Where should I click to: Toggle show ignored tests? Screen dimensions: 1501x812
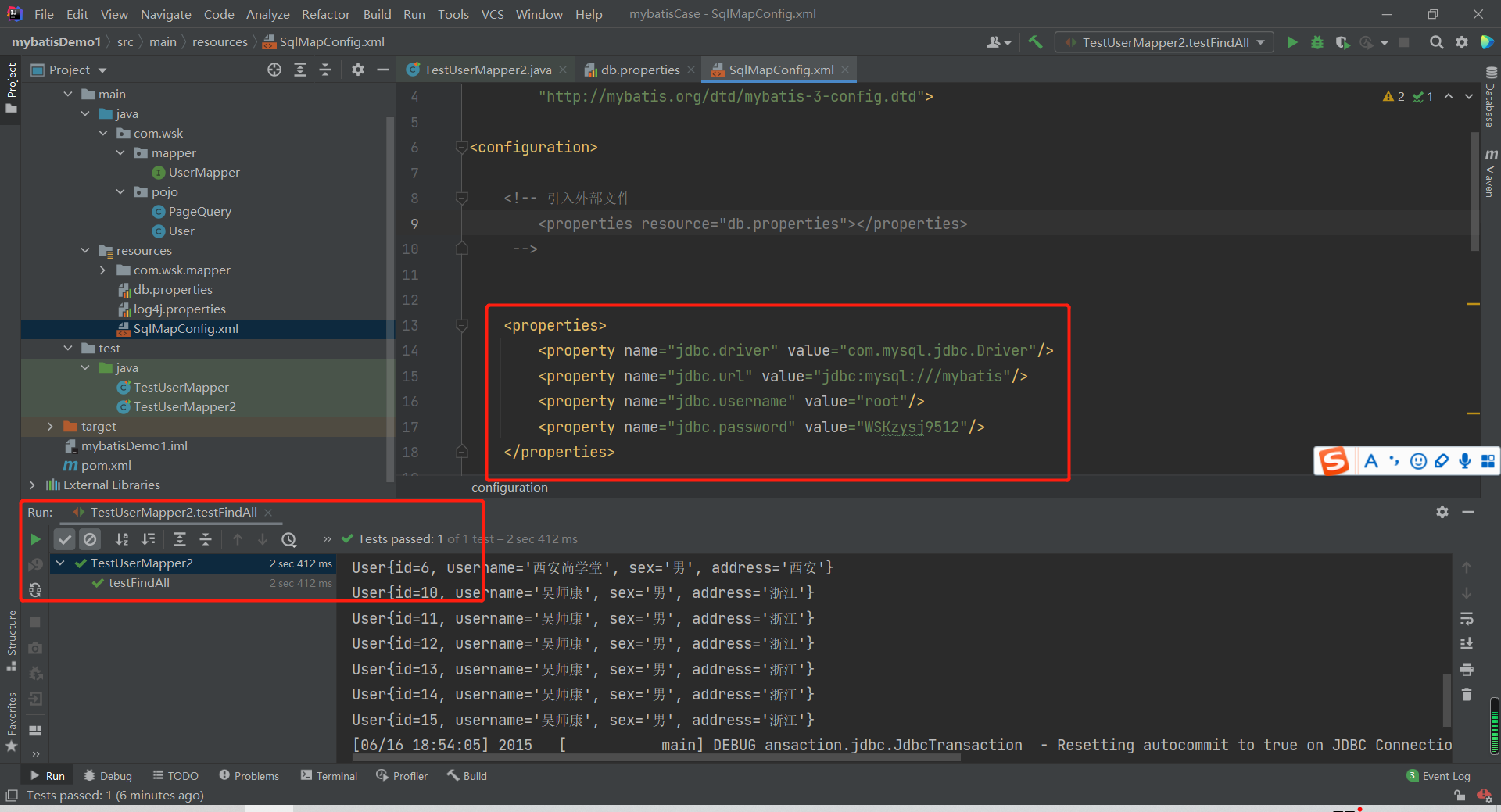(90, 538)
